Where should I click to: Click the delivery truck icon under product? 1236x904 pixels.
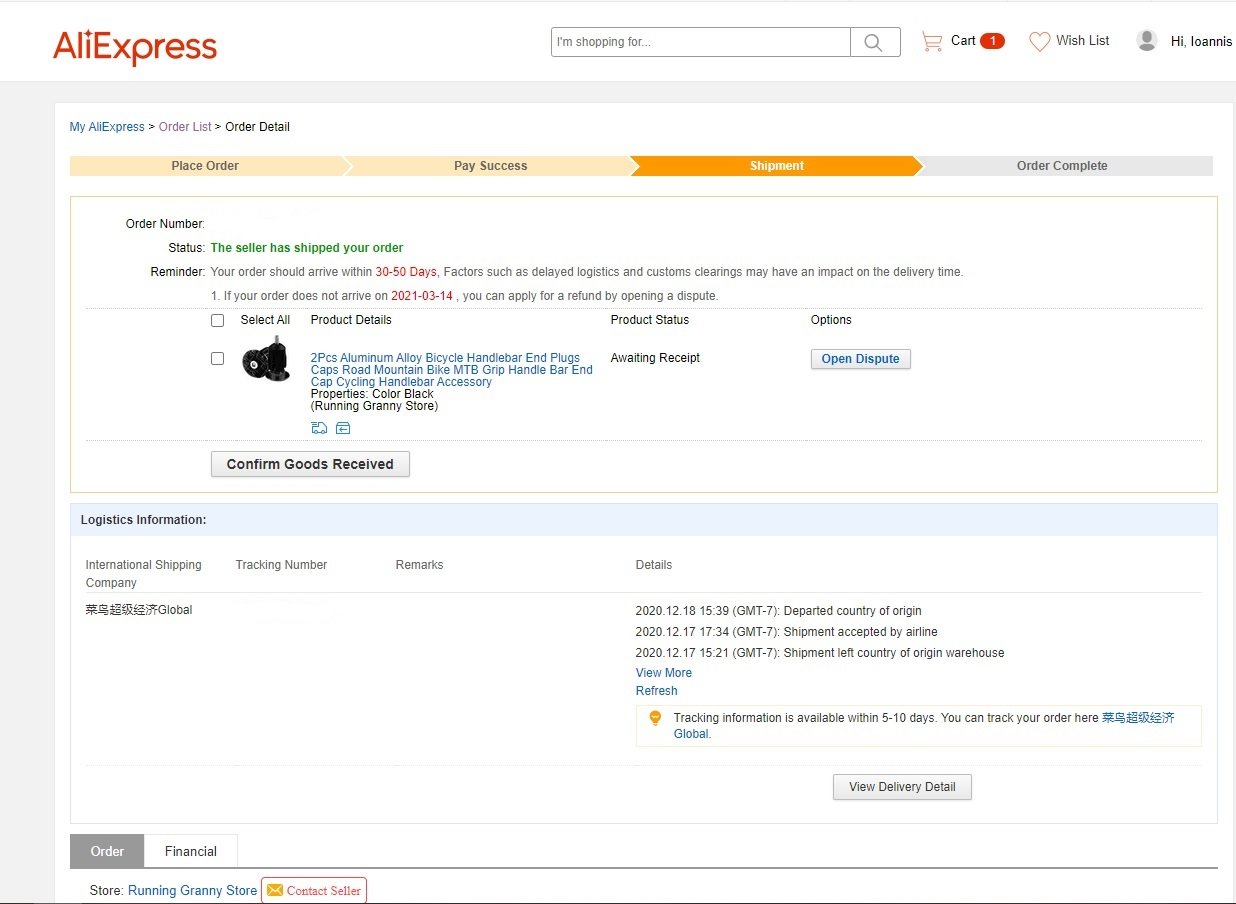point(319,428)
